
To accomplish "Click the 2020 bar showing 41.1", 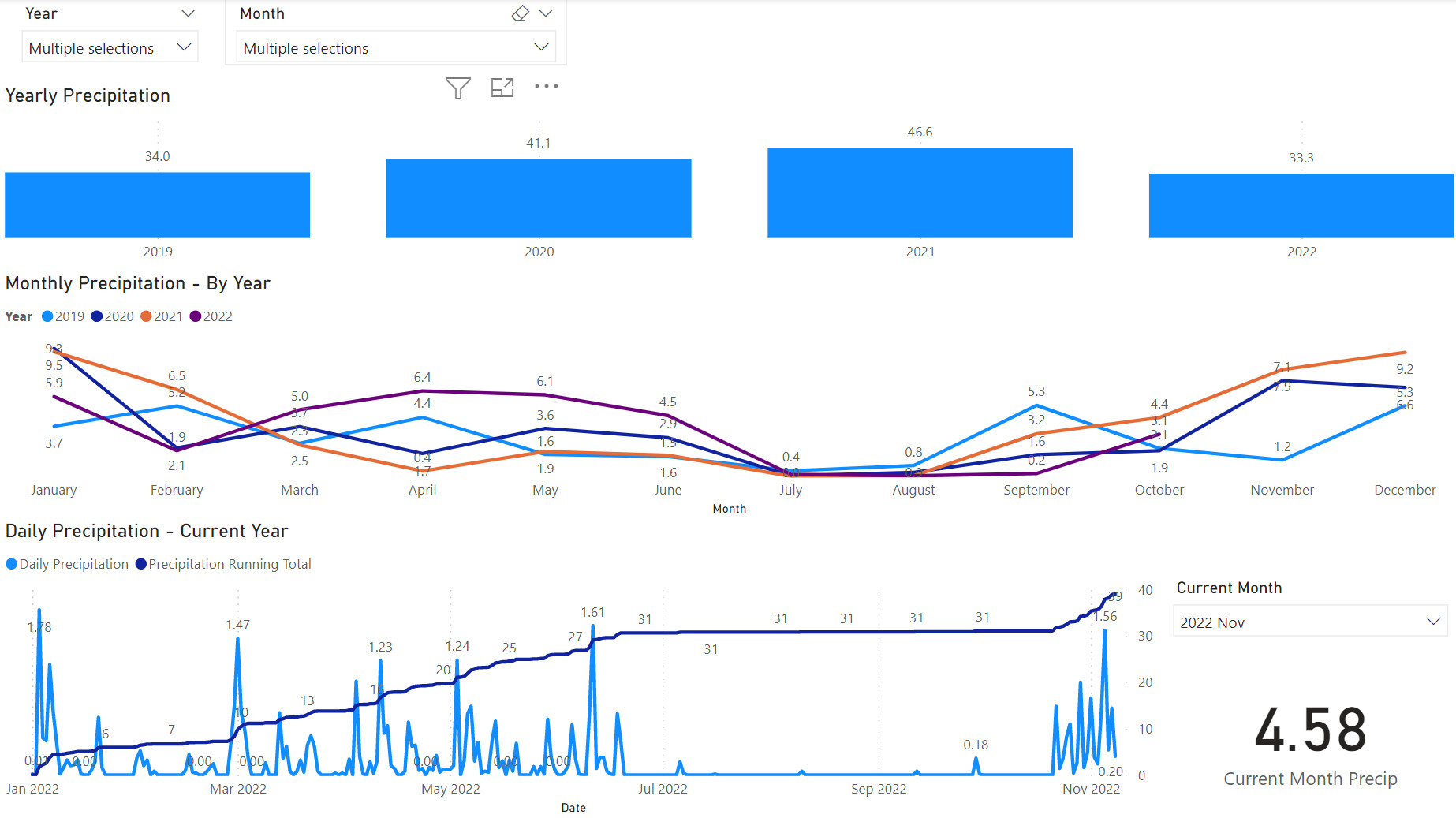I will point(539,198).
